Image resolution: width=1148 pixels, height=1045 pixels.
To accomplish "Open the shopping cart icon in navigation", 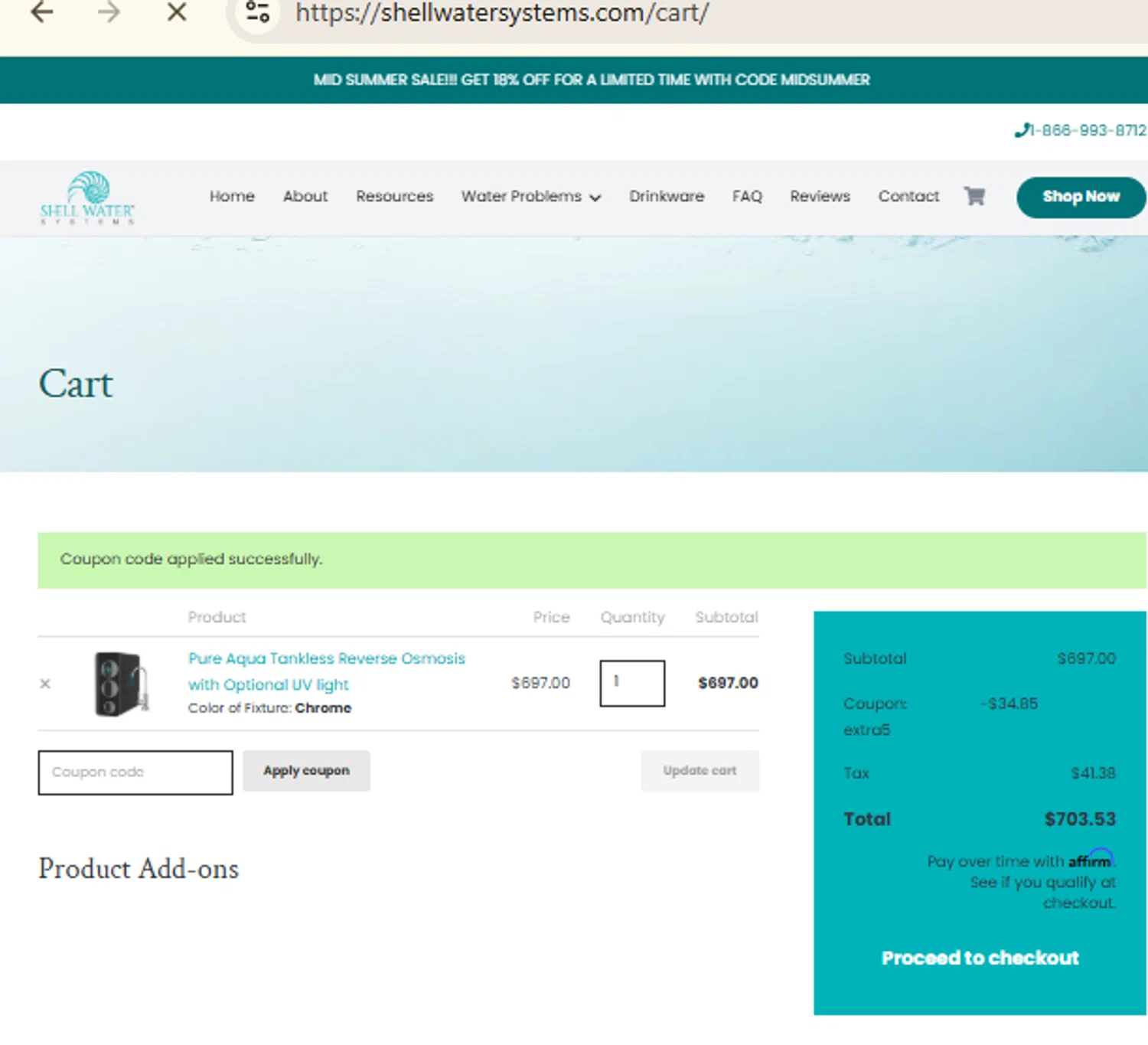I will [974, 196].
